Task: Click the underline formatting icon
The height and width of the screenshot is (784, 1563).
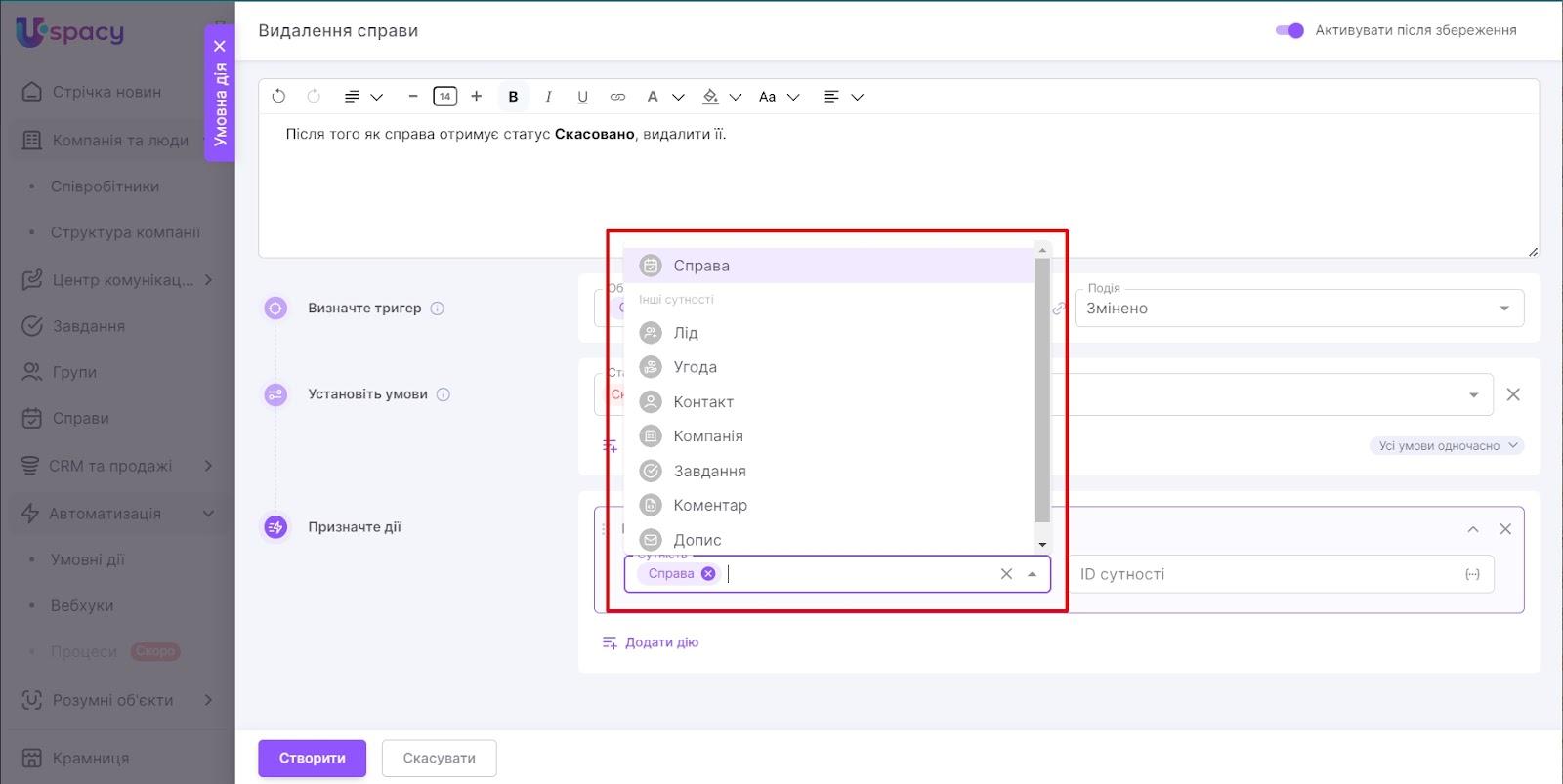Action: coord(582,96)
